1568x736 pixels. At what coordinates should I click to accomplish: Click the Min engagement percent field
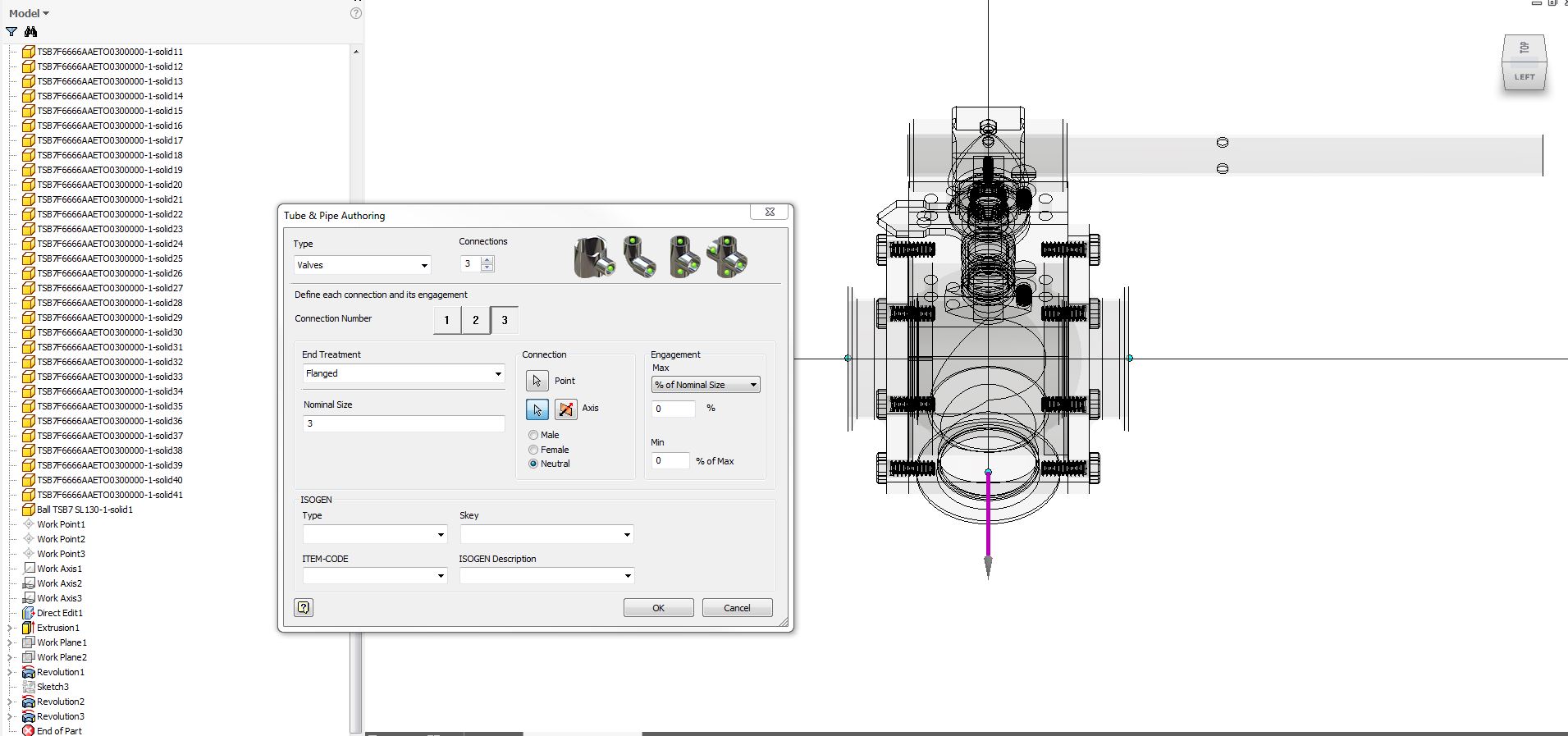[x=670, y=460]
